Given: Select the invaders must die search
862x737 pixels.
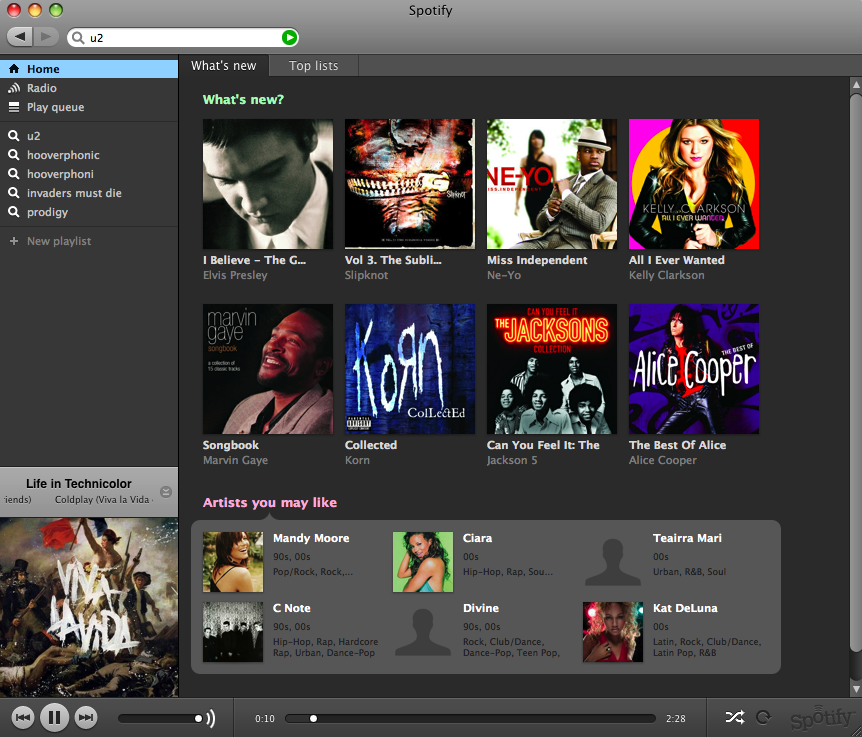Looking at the screenshot, I should (x=89, y=193).
